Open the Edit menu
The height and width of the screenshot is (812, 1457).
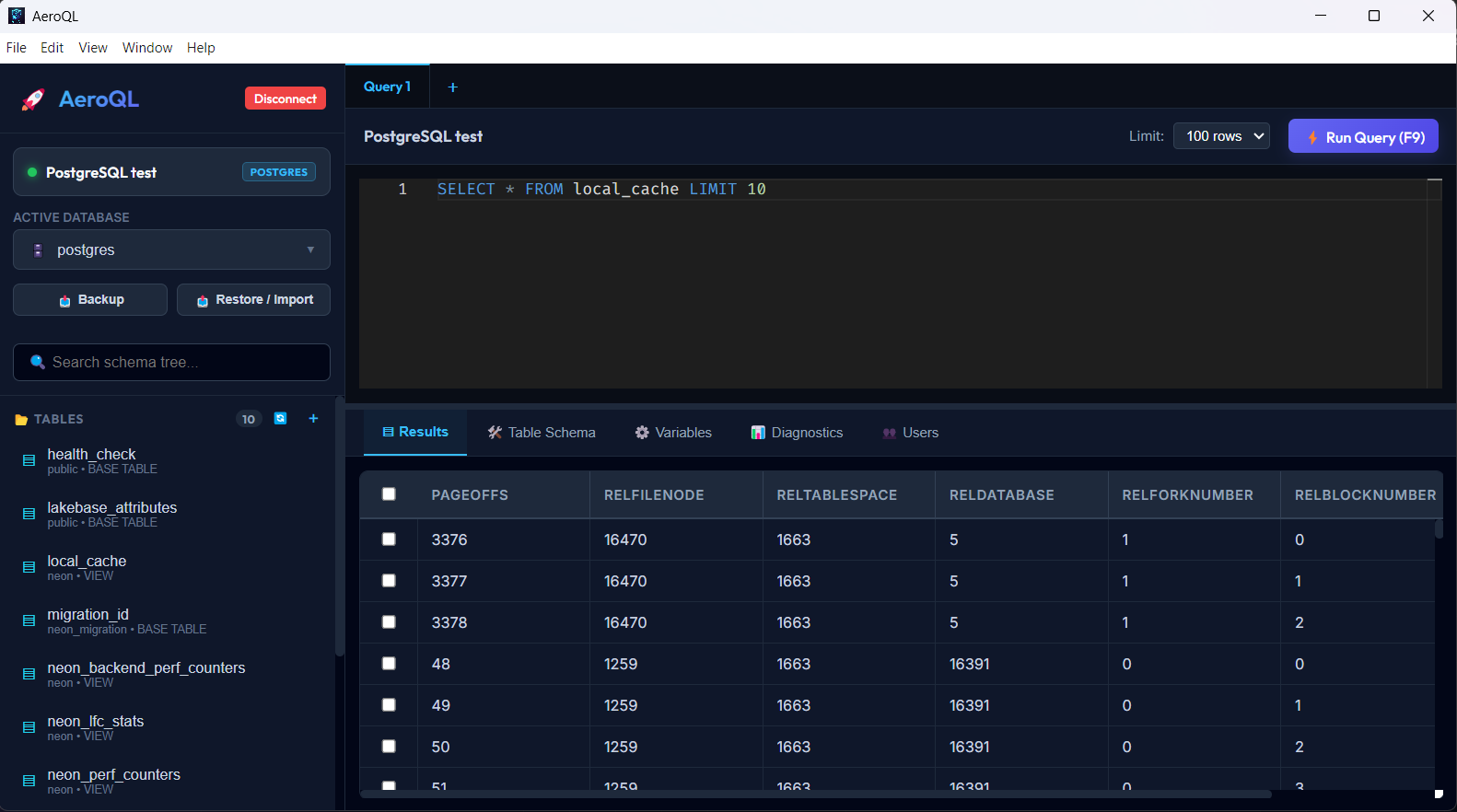[x=52, y=48]
